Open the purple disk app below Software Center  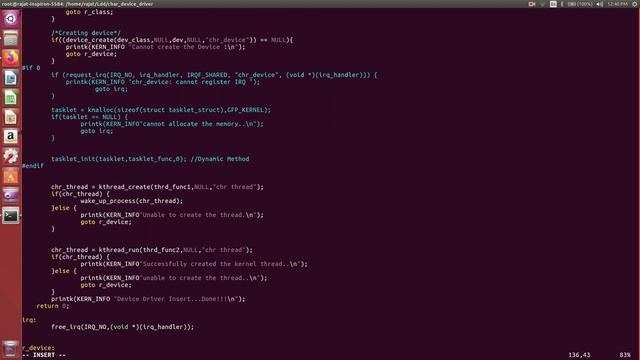[11, 196]
